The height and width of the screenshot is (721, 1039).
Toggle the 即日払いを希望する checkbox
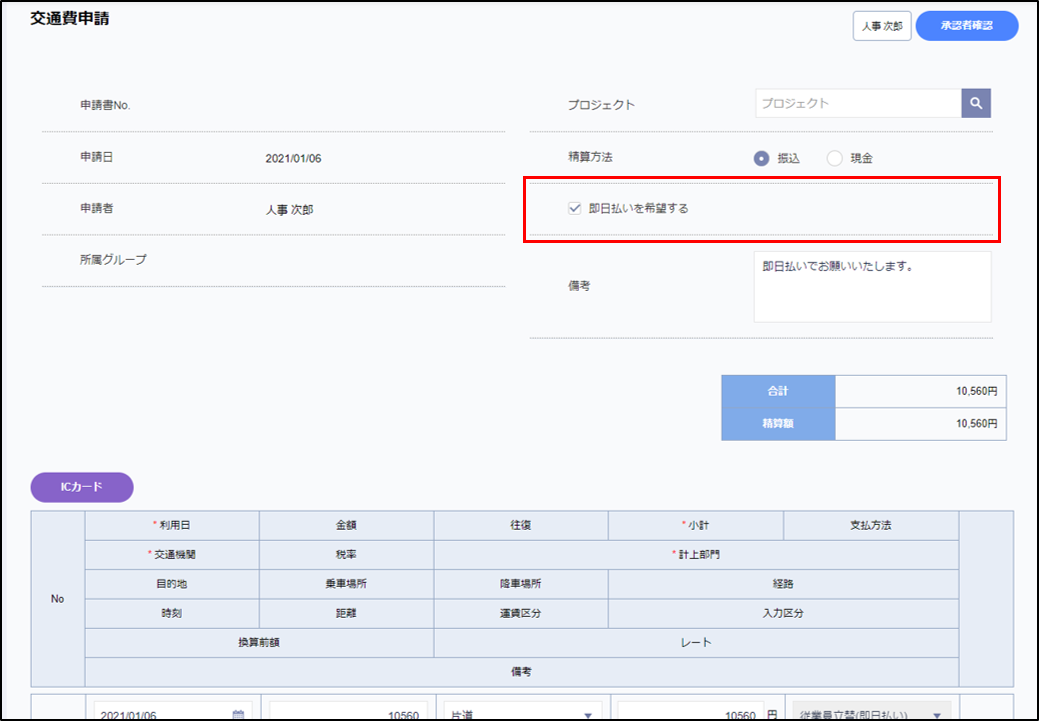click(574, 209)
